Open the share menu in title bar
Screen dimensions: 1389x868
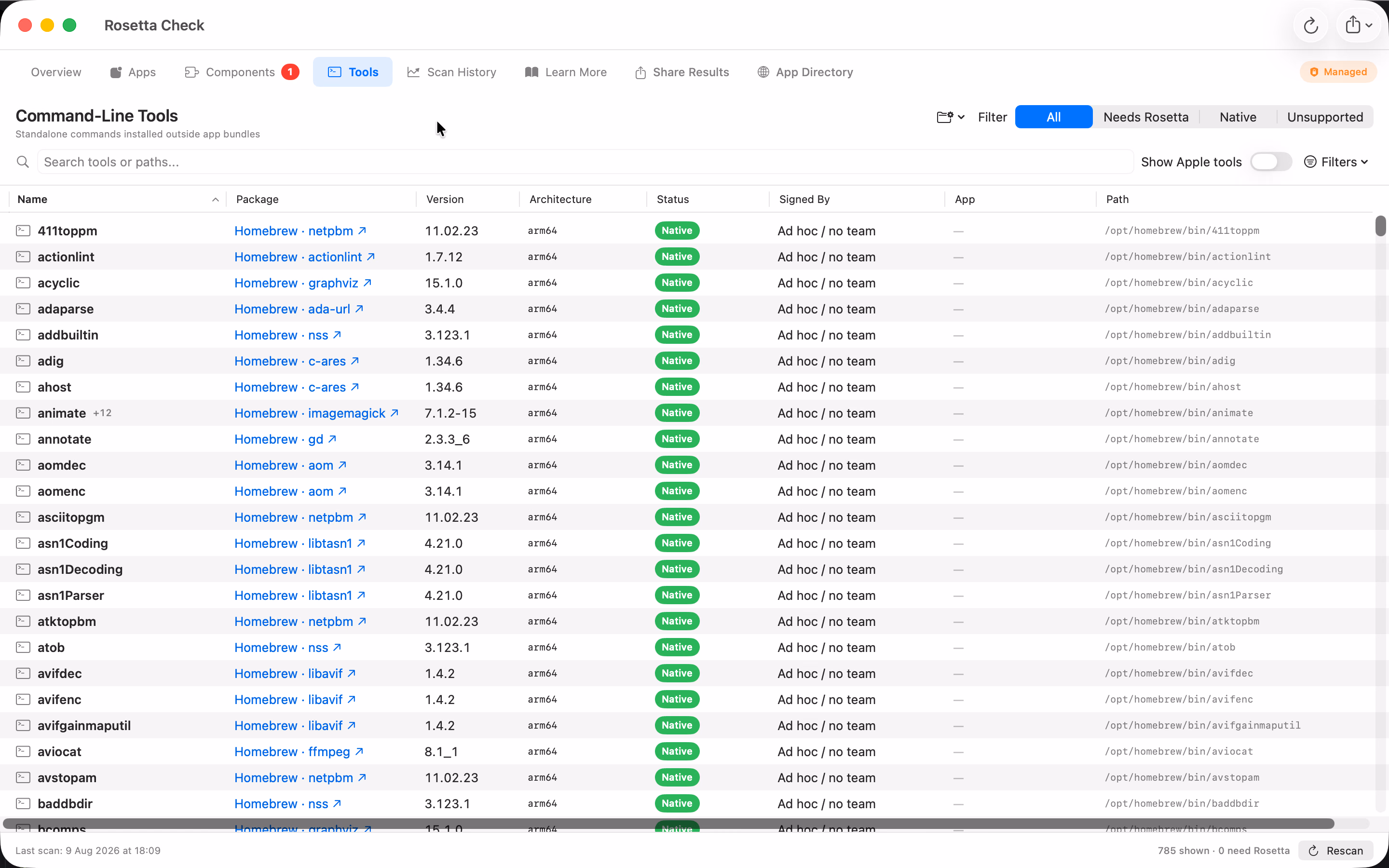(1359, 25)
